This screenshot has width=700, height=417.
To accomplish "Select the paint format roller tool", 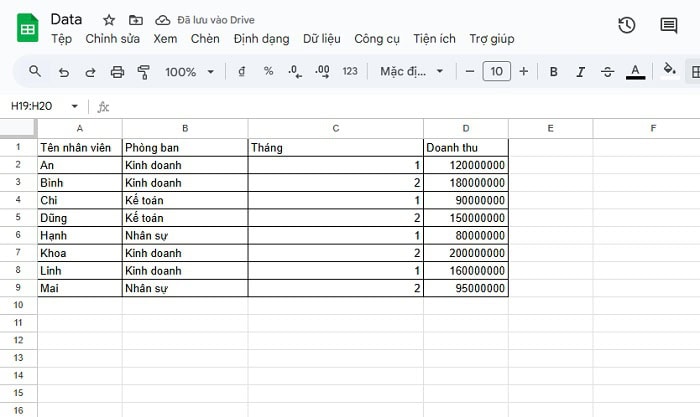I will coord(143,72).
